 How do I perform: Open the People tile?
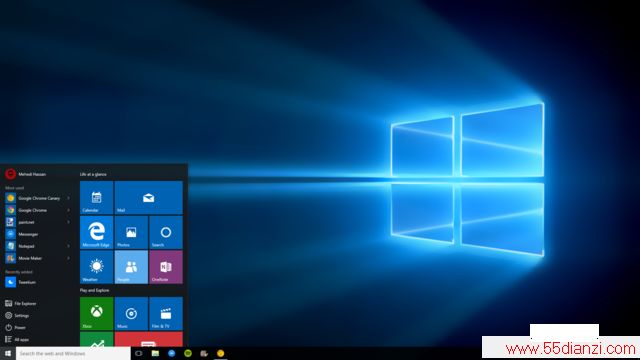click(131, 267)
